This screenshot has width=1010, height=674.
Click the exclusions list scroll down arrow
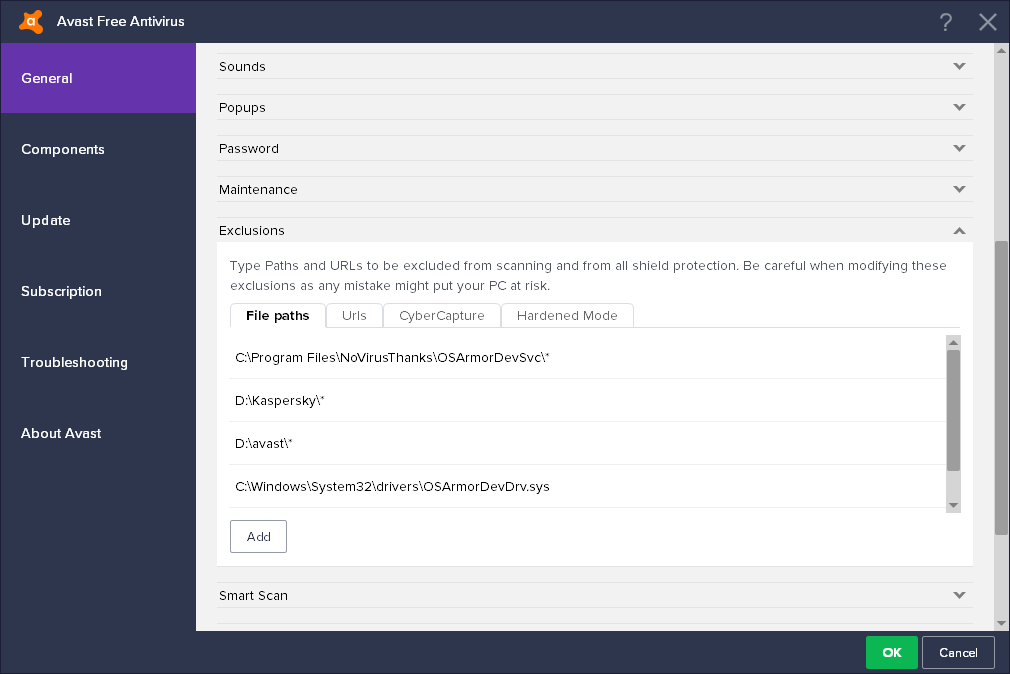(953, 505)
